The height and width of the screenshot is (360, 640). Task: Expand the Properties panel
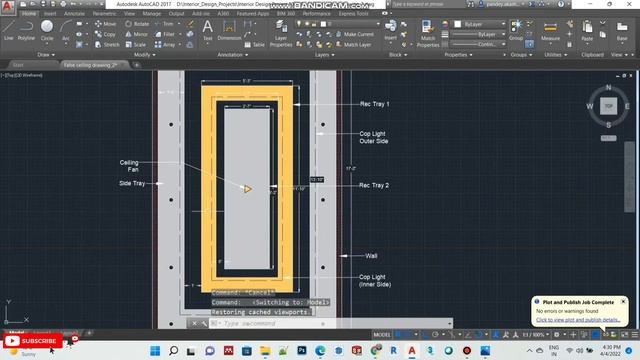(458, 55)
